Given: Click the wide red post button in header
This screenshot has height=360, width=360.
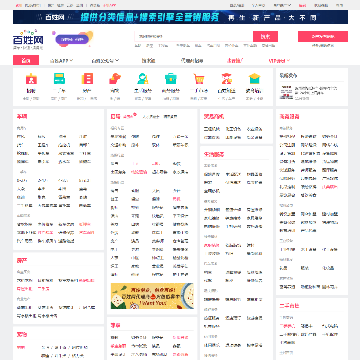Looking at the screenshot, I should click(x=323, y=36).
